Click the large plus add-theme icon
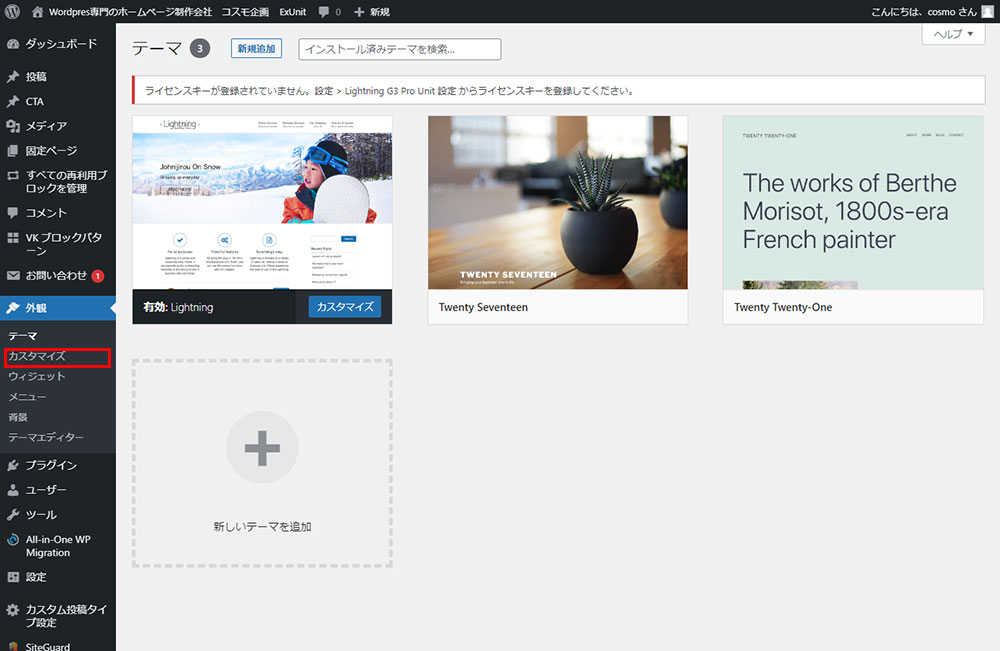This screenshot has width=1000, height=651. tap(262, 448)
